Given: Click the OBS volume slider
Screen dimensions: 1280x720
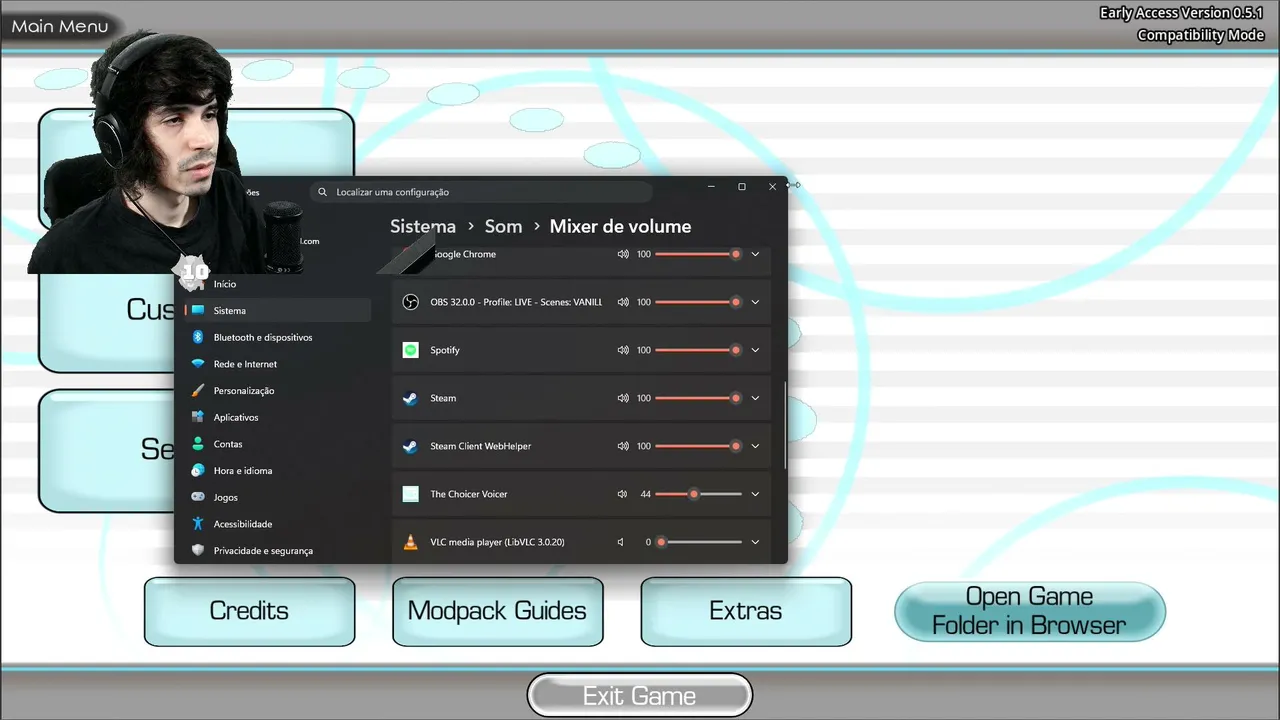Looking at the screenshot, I should pyautogui.click(x=698, y=302).
